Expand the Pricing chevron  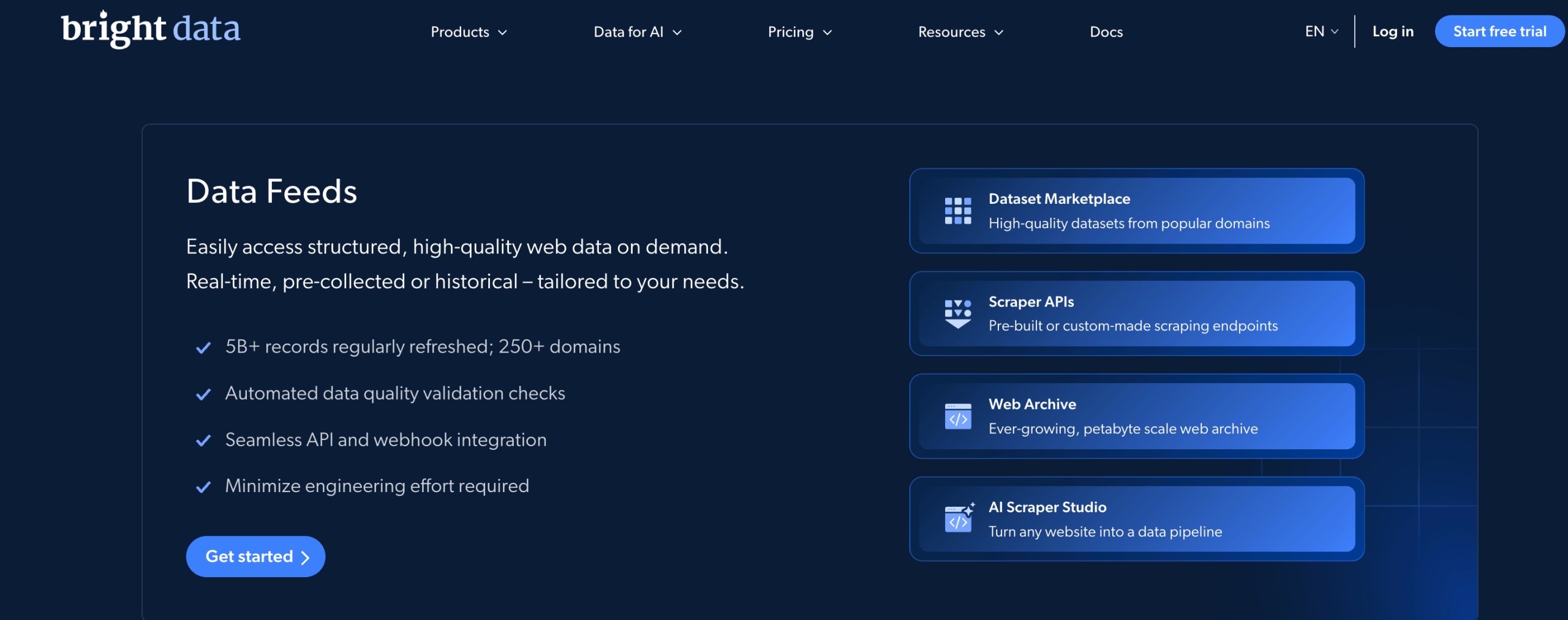coord(827,32)
